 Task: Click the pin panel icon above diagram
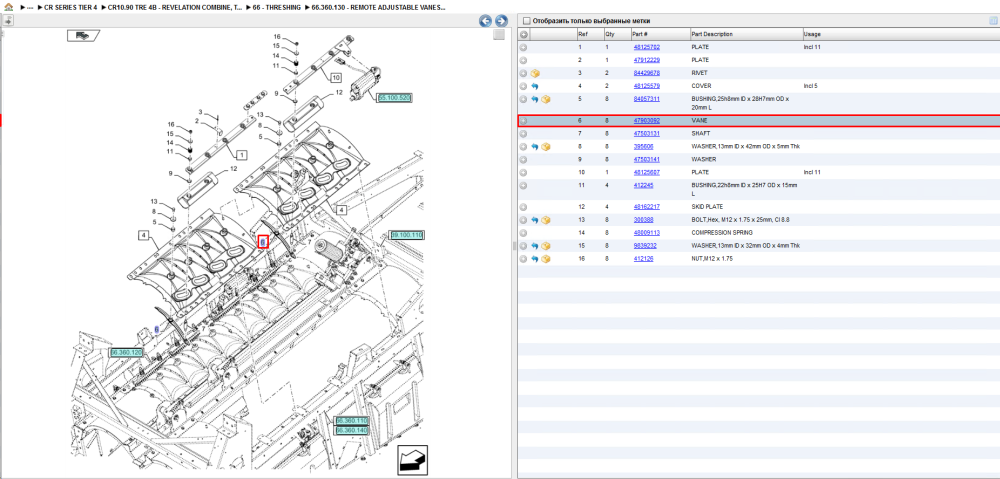pos(7,20)
